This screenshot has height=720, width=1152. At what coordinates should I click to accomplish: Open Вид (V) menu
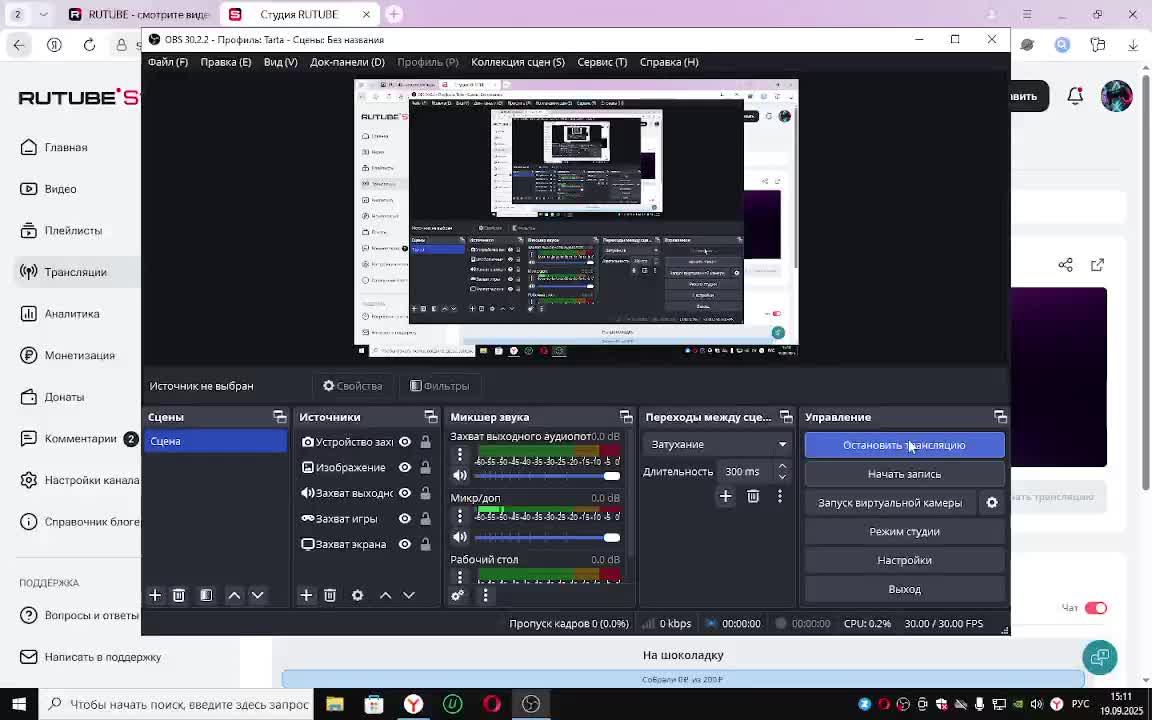[281, 62]
